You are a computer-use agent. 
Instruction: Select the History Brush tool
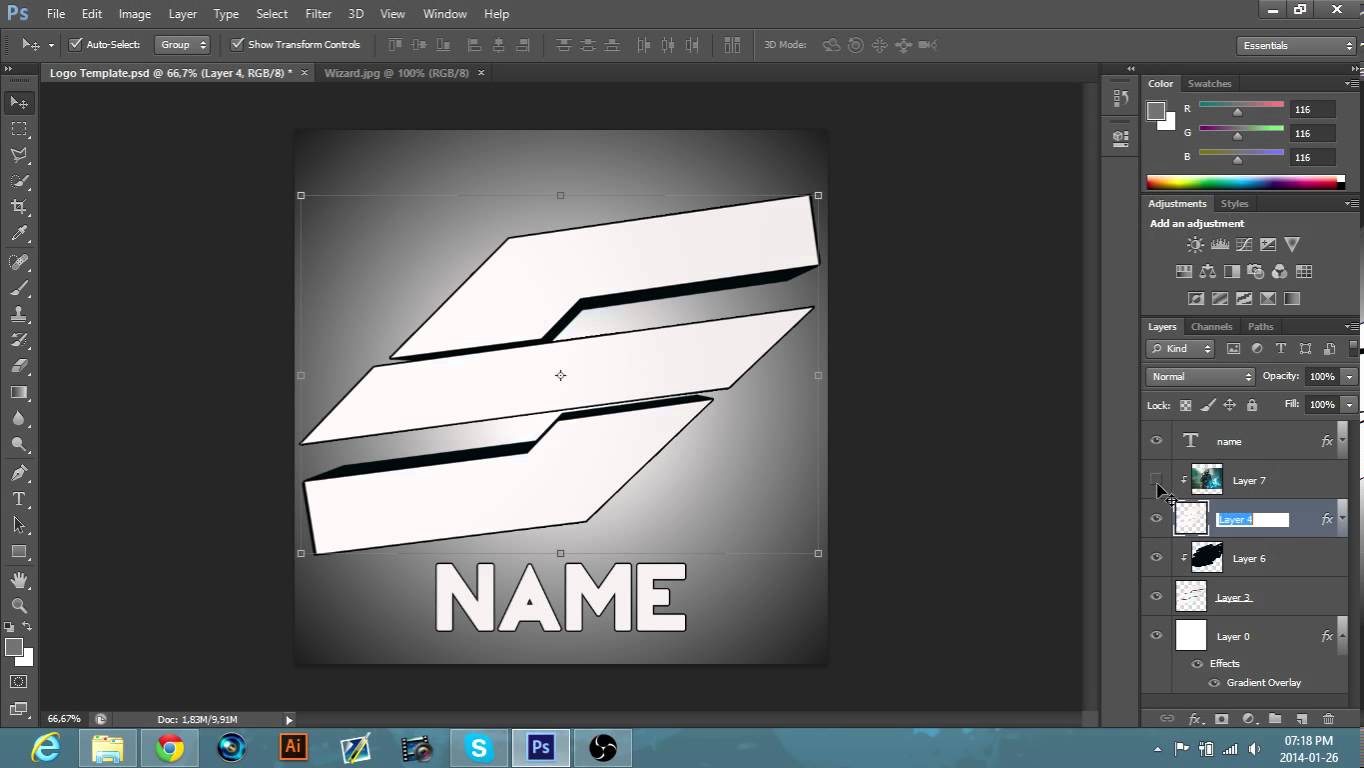[19, 340]
